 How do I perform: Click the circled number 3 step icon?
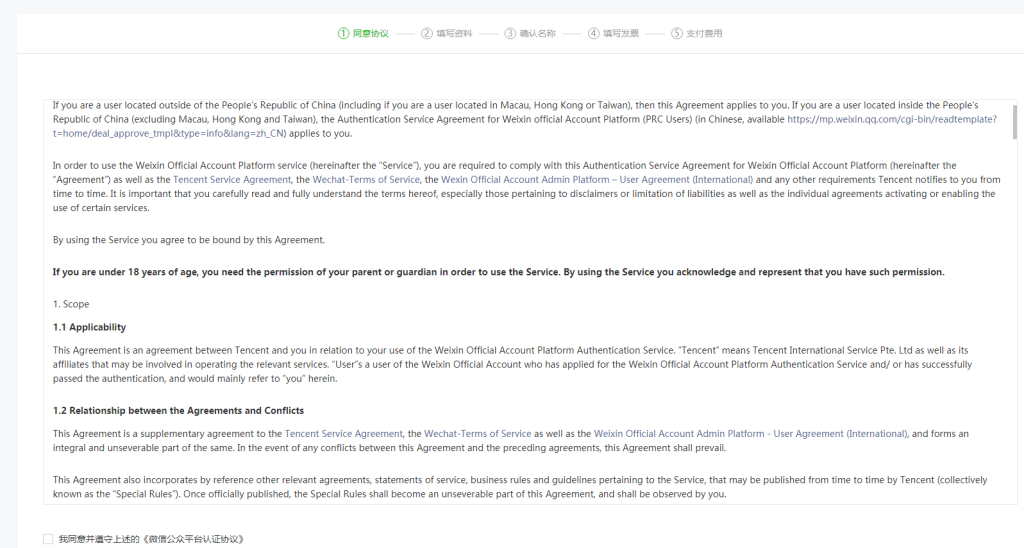[510, 33]
